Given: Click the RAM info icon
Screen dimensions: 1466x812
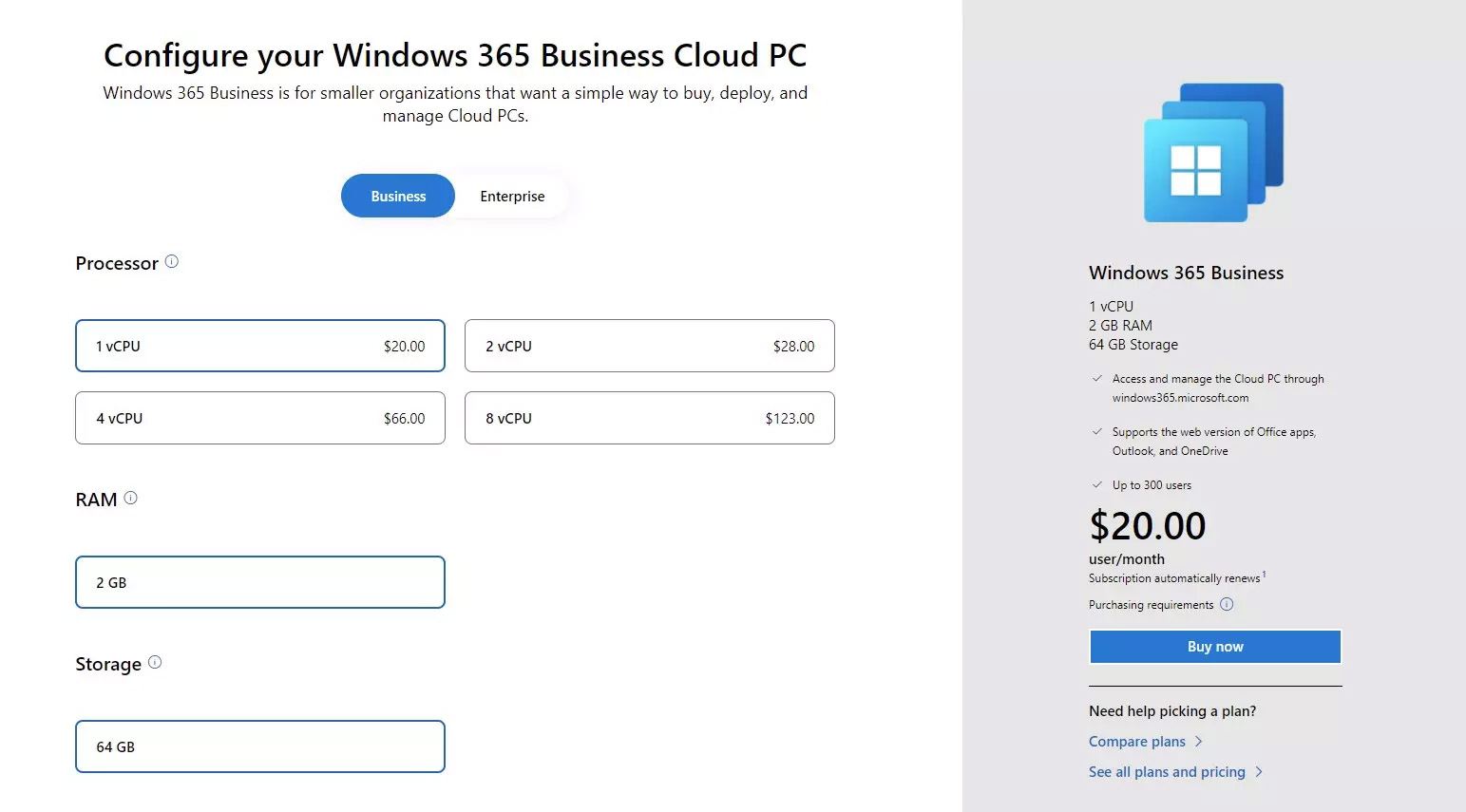Looking at the screenshot, I should point(131,498).
